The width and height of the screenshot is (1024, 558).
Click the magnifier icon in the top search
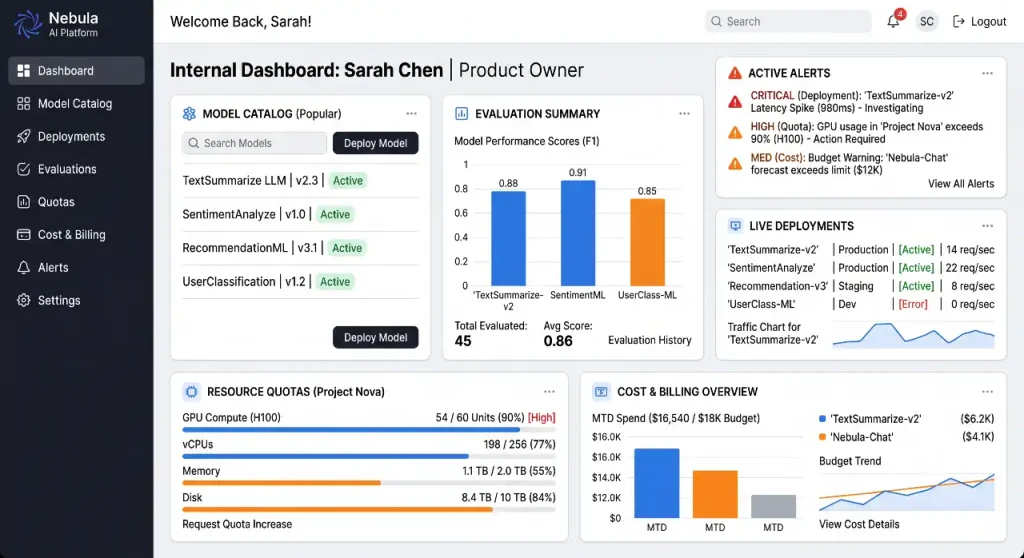pyautogui.click(x=716, y=22)
